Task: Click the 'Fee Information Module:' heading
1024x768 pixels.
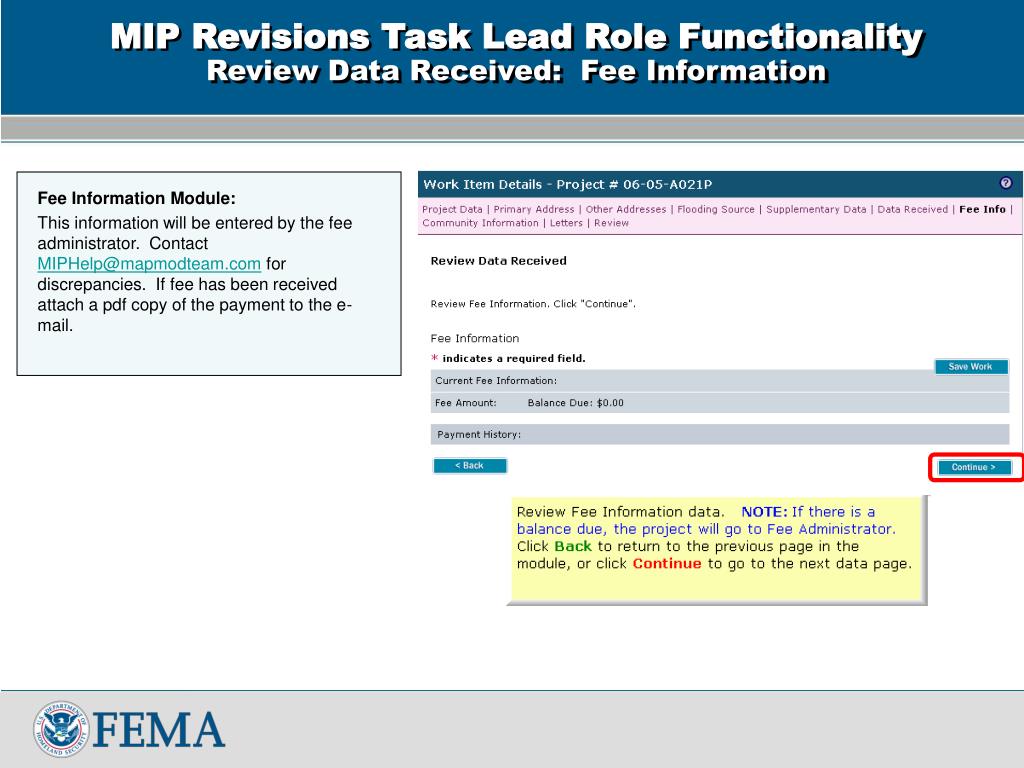Action: point(136,198)
